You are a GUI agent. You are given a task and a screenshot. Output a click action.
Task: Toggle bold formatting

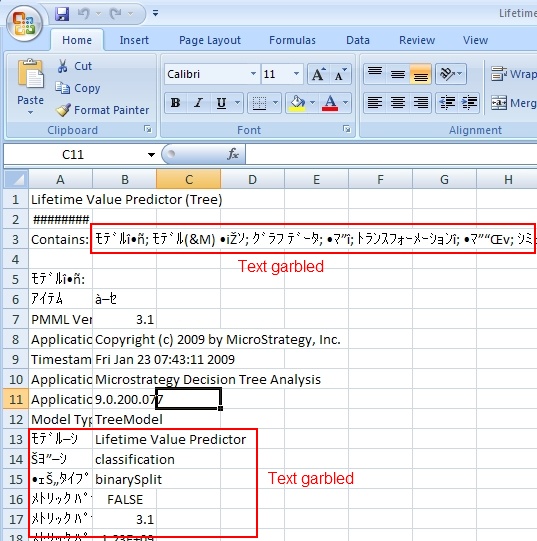pyautogui.click(x=175, y=102)
